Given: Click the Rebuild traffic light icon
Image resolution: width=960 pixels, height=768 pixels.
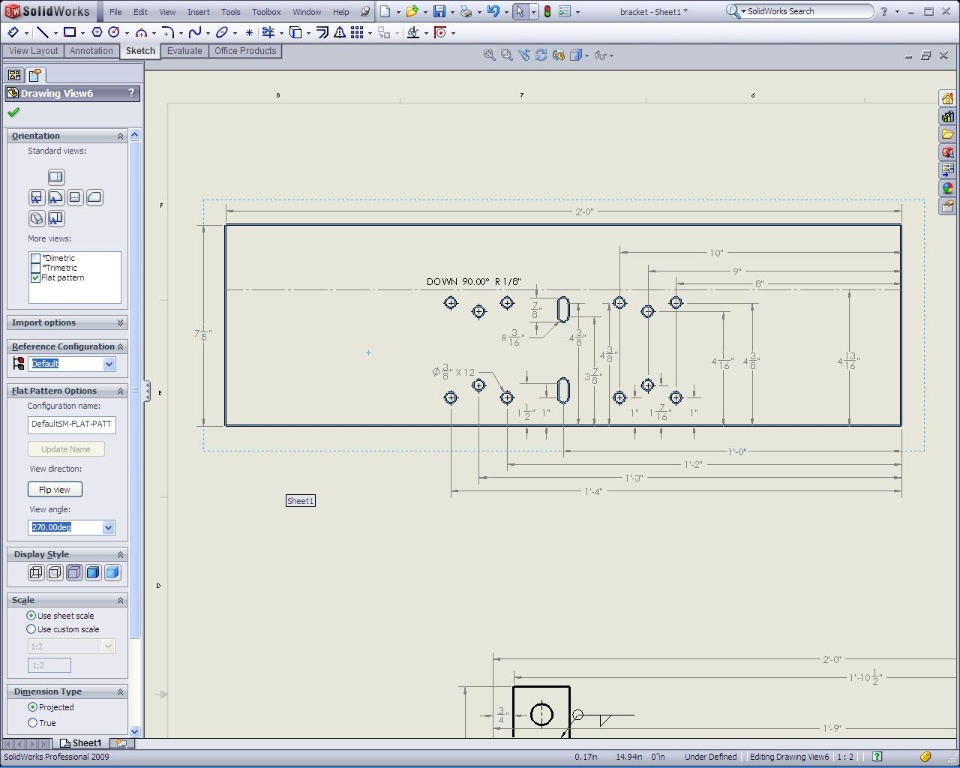Looking at the screenshot, I should 547,12.
